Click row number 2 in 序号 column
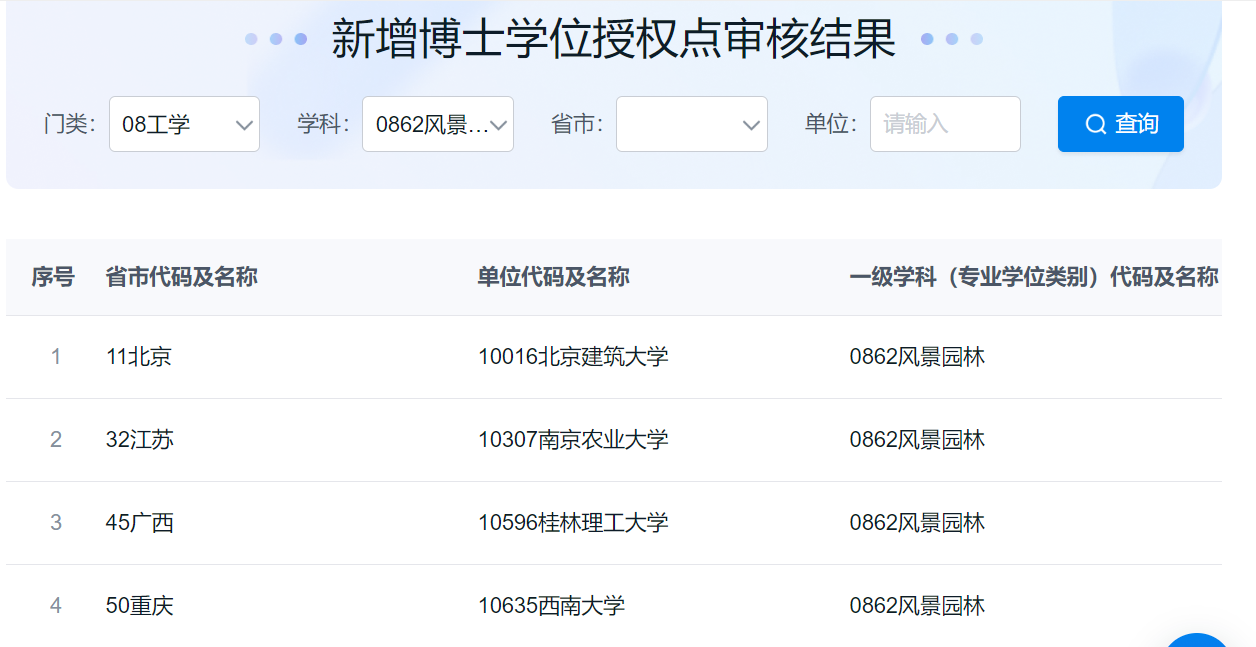Screen dimensions: 1256x647 tap(56, 439)
